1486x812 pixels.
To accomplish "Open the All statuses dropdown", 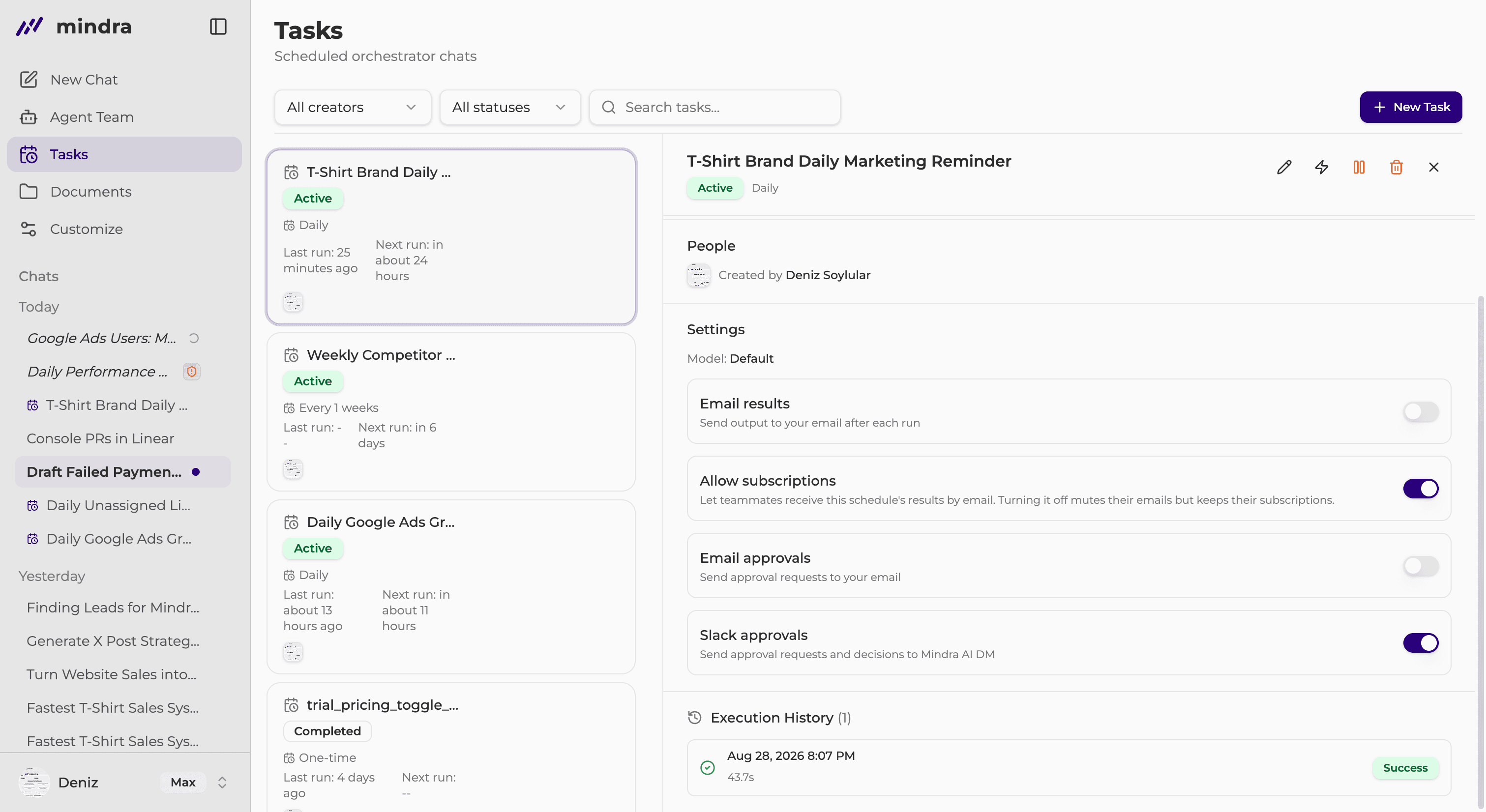I will [x=510, y=107].
